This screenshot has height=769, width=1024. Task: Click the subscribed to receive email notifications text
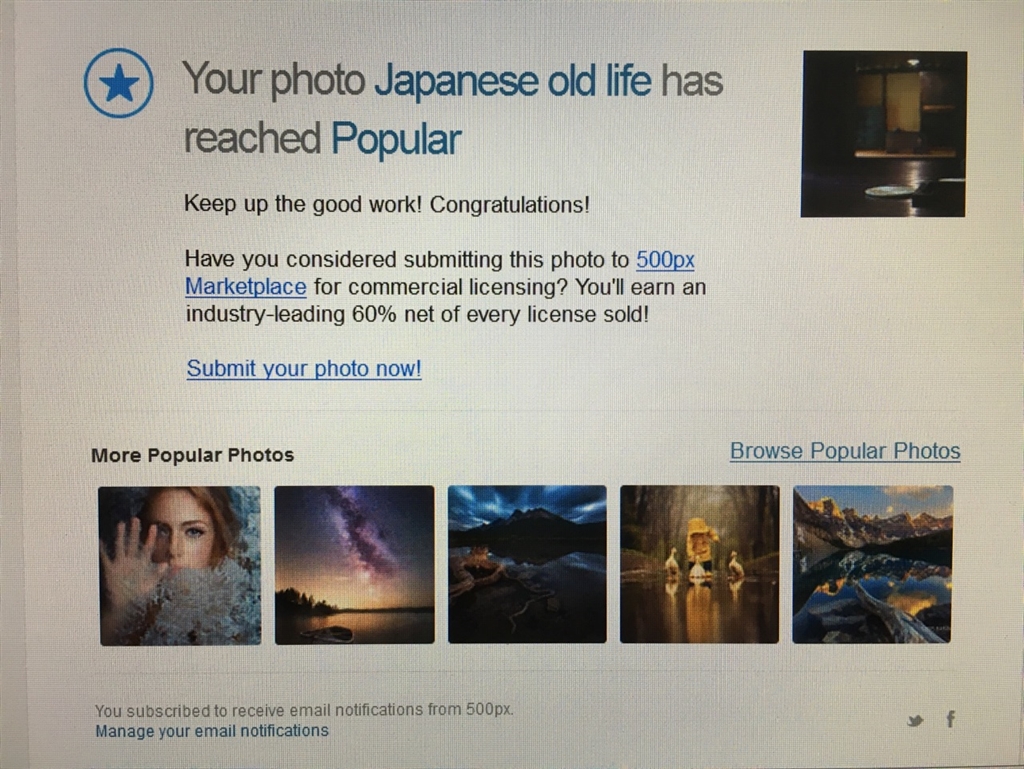[304, 710]
